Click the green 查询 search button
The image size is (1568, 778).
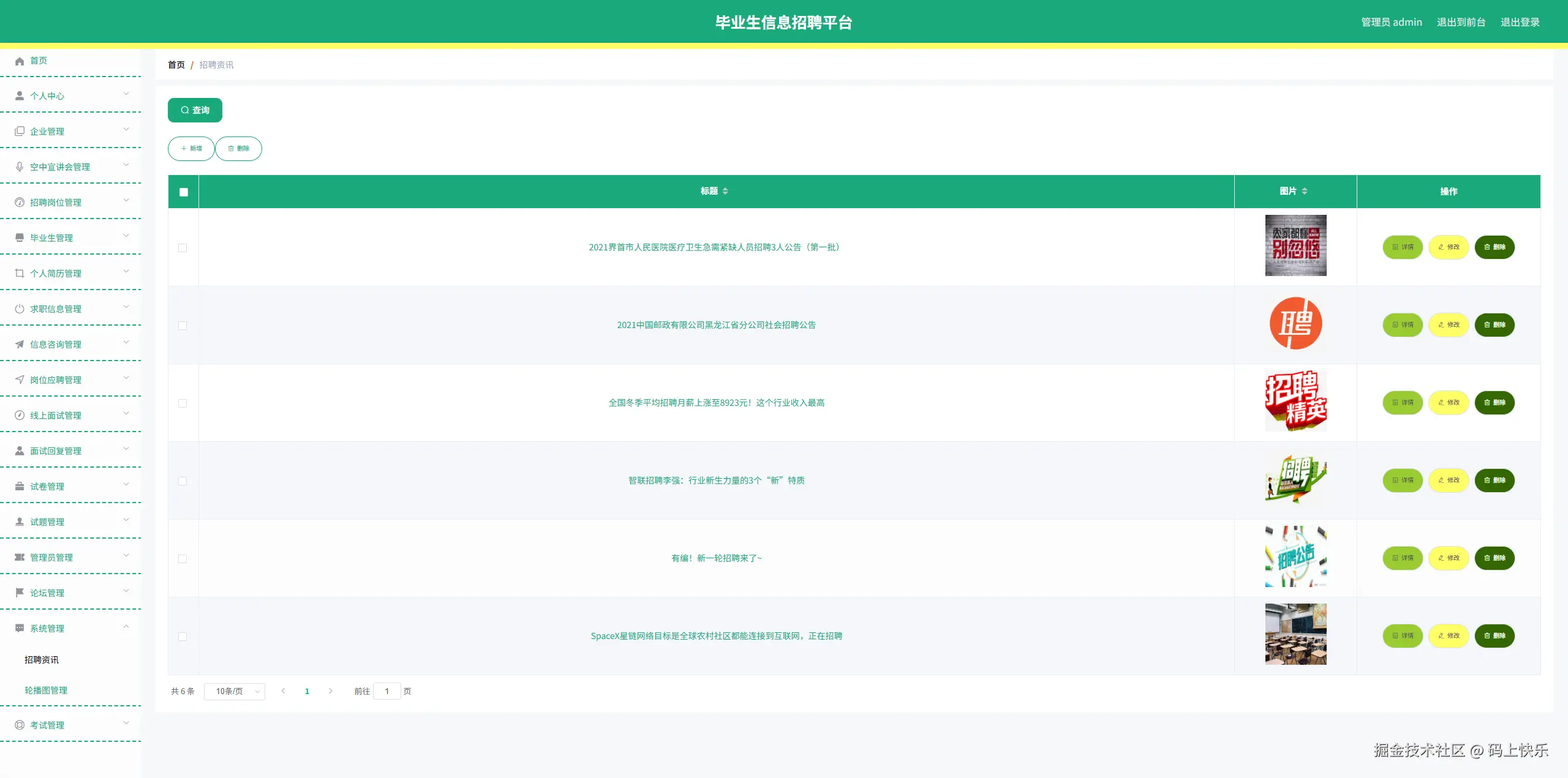tap(195, 110)
